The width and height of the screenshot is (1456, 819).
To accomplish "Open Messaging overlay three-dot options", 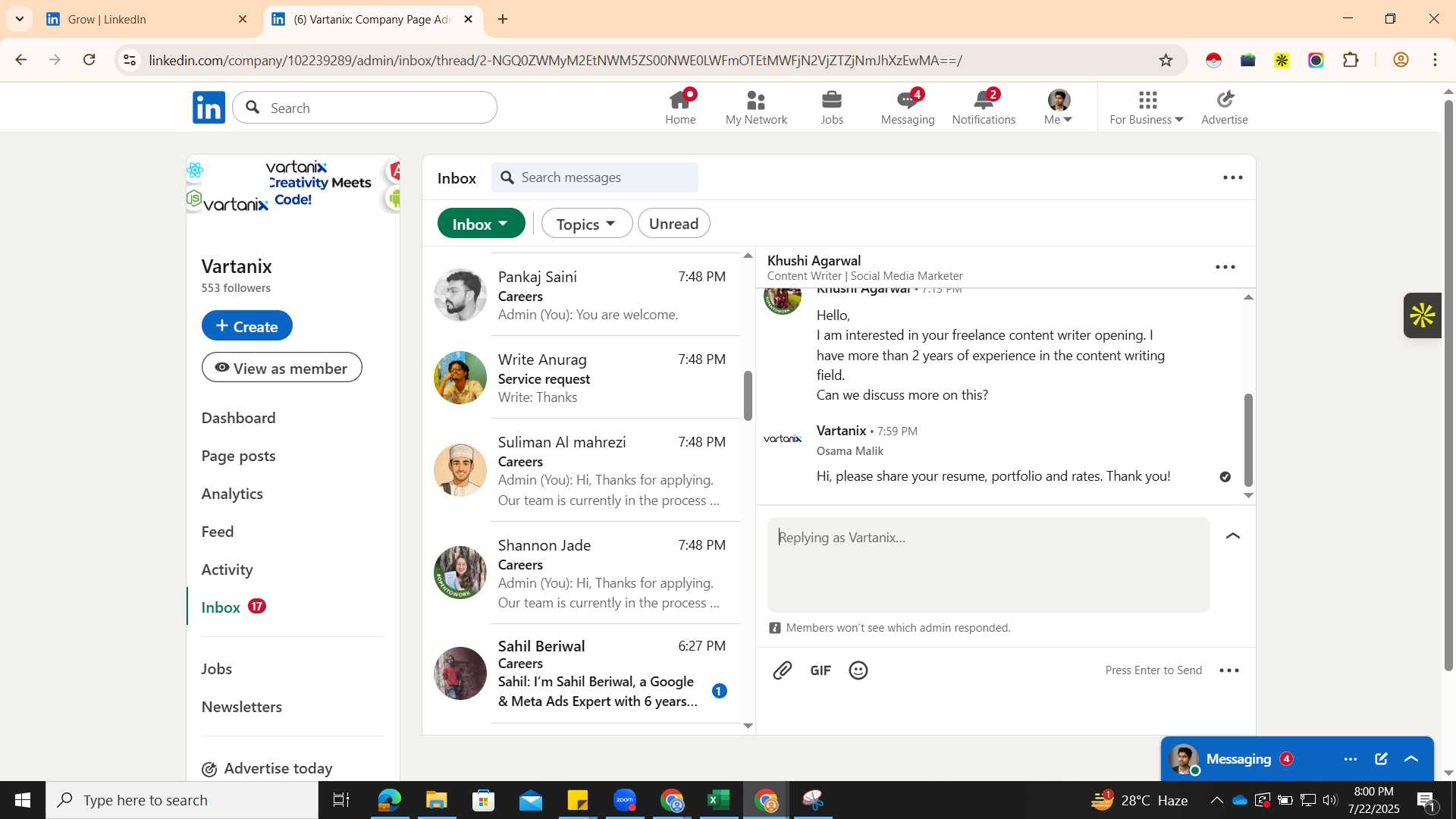I will (x=1351, y=759).
